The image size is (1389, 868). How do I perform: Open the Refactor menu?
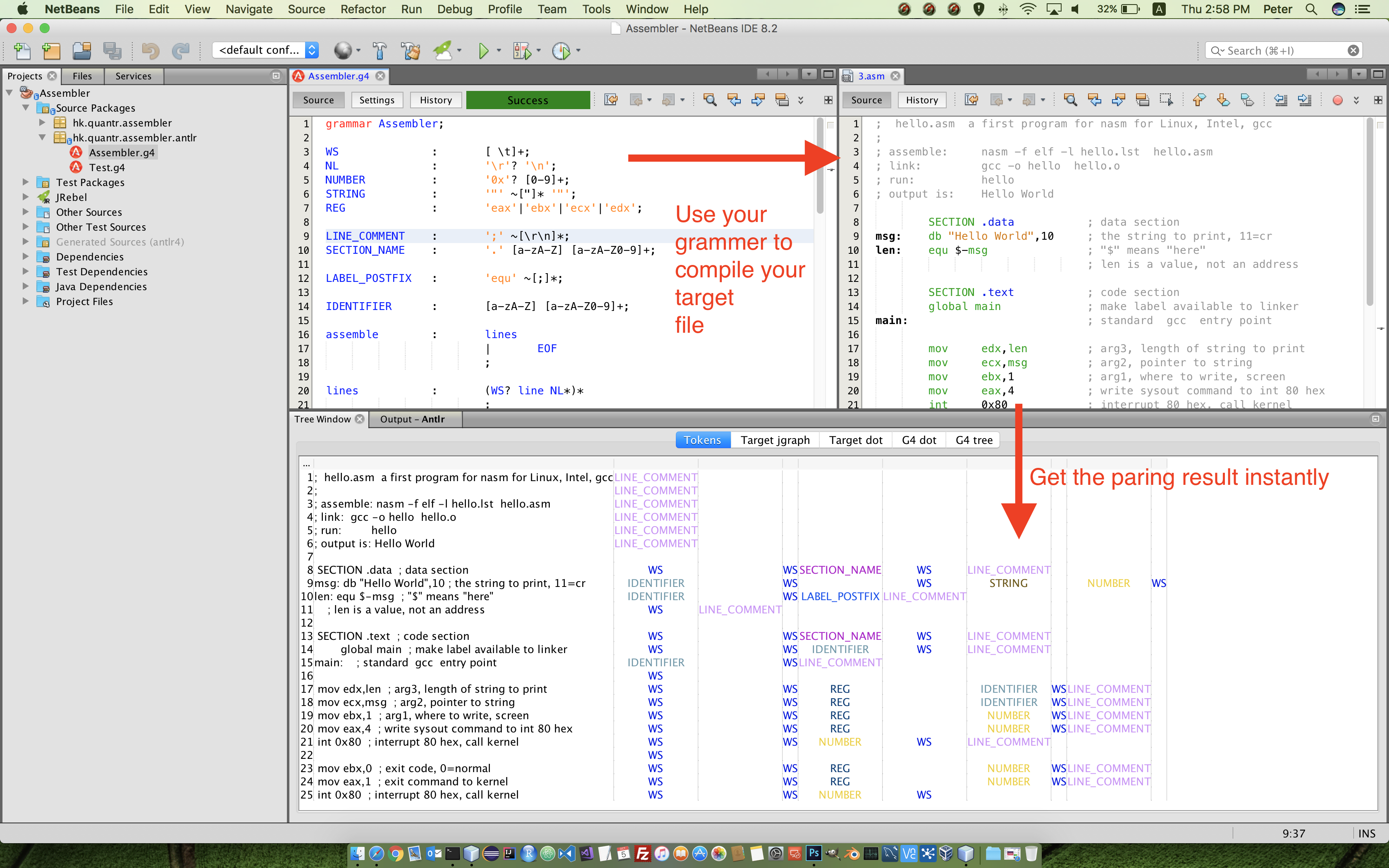(363, 9)
